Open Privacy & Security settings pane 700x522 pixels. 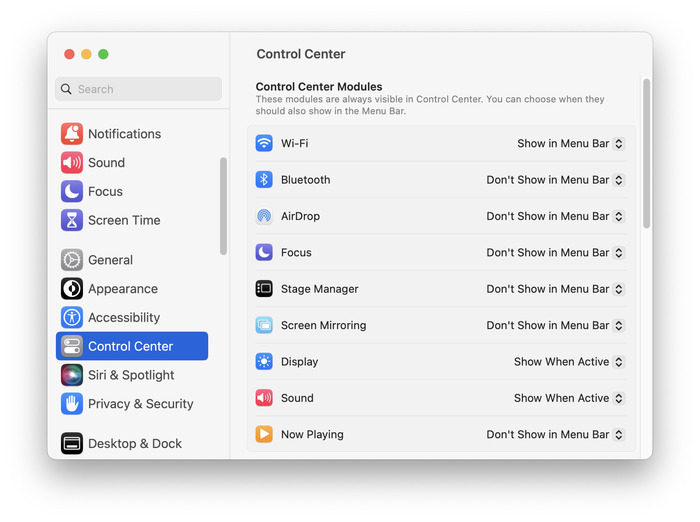coord(132,404)
